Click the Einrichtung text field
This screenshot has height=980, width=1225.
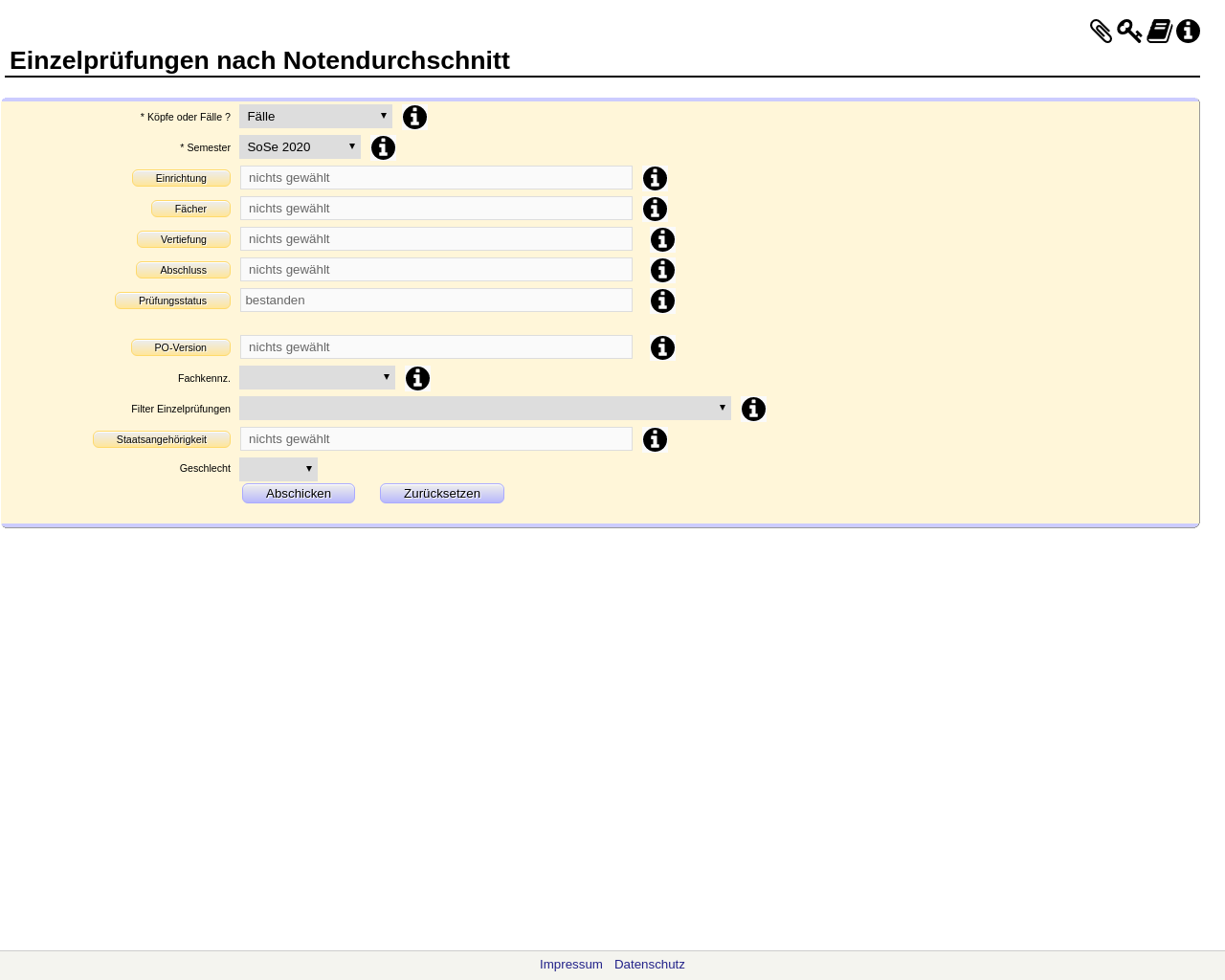pos(436,177)
